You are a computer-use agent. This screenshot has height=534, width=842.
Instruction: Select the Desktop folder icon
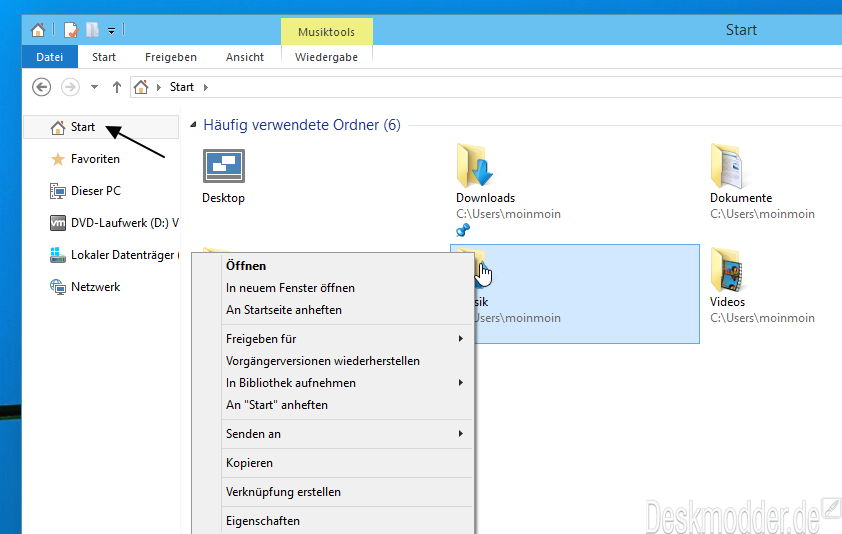(224, 166)
